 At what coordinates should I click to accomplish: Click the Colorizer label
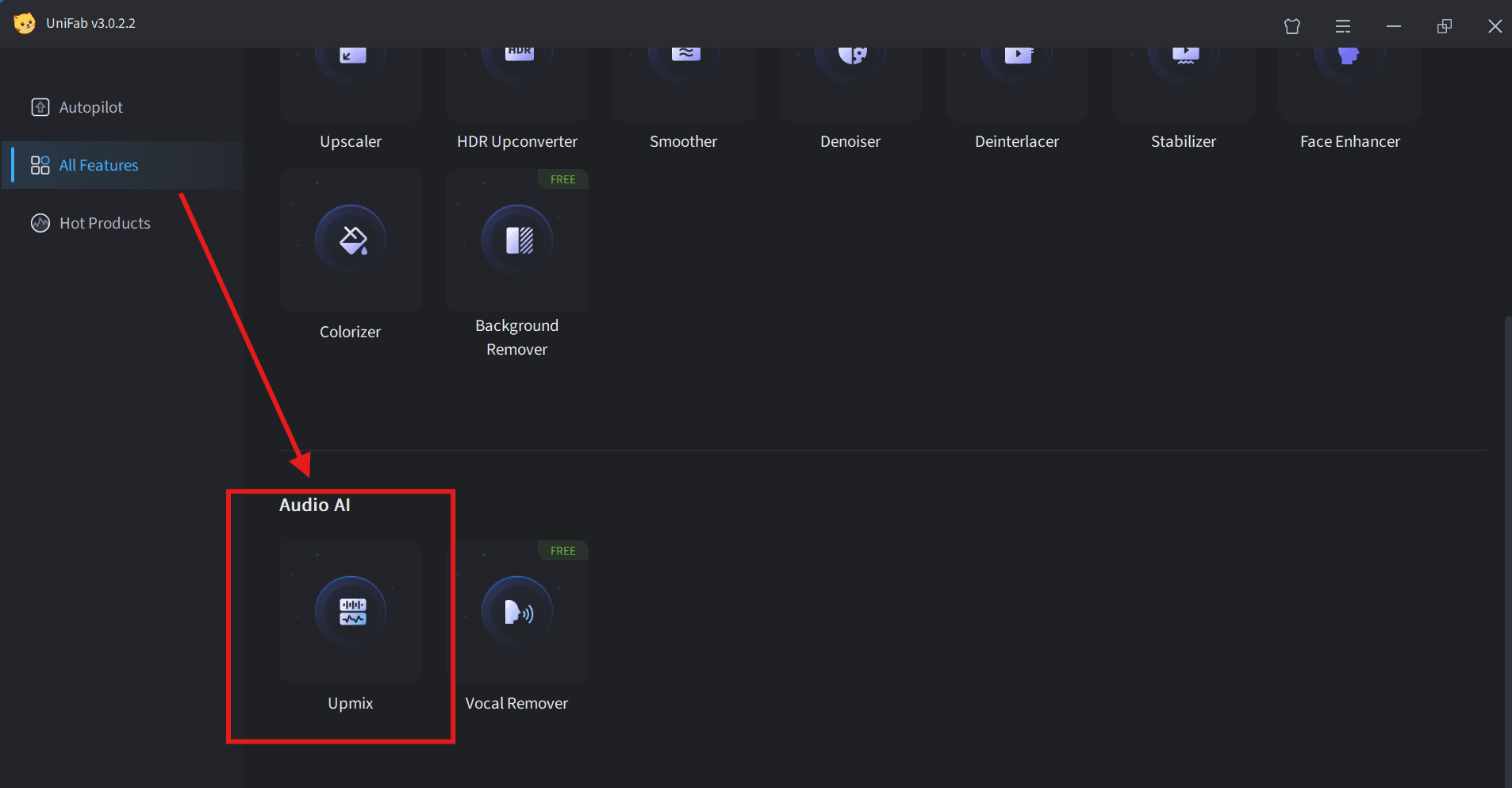351,332
